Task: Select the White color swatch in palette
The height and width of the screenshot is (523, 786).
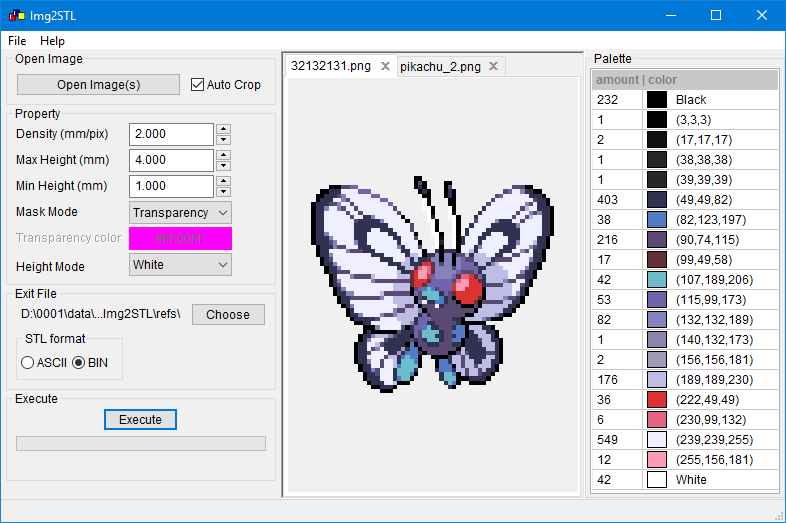Action: pyautogui.click(x=657, y=480)
